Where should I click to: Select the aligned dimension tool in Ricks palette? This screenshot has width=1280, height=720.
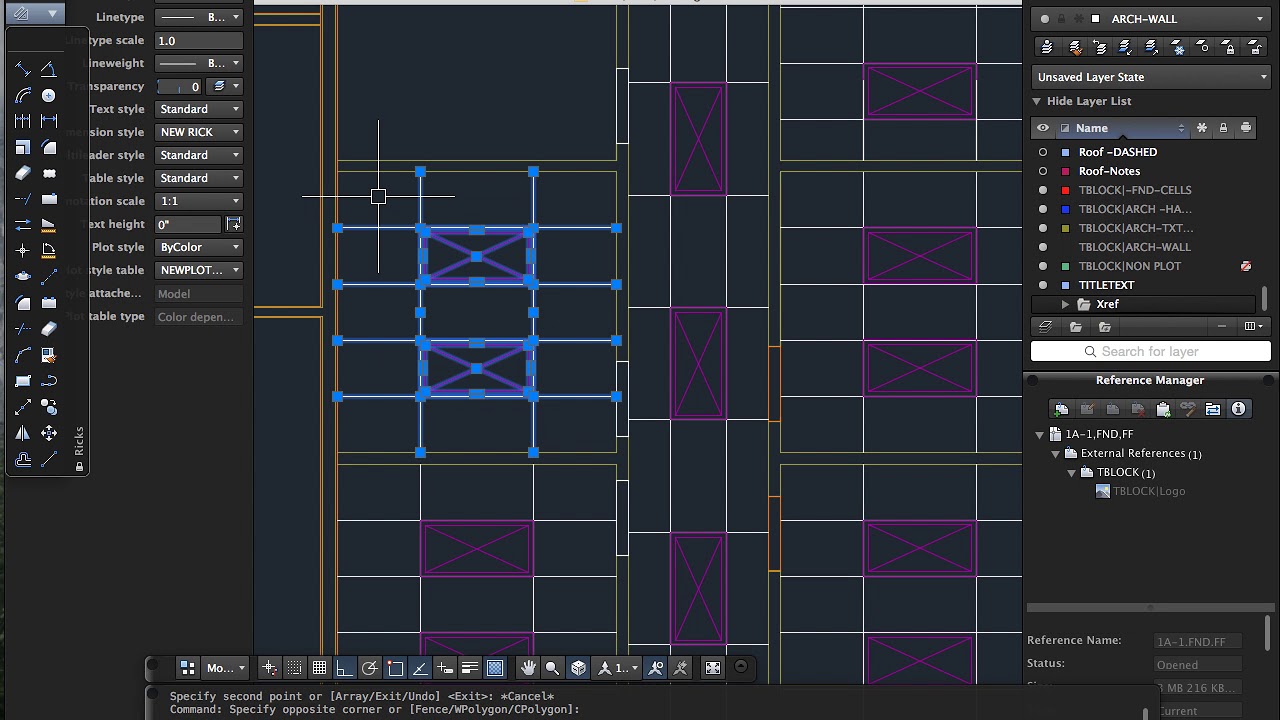23,69
